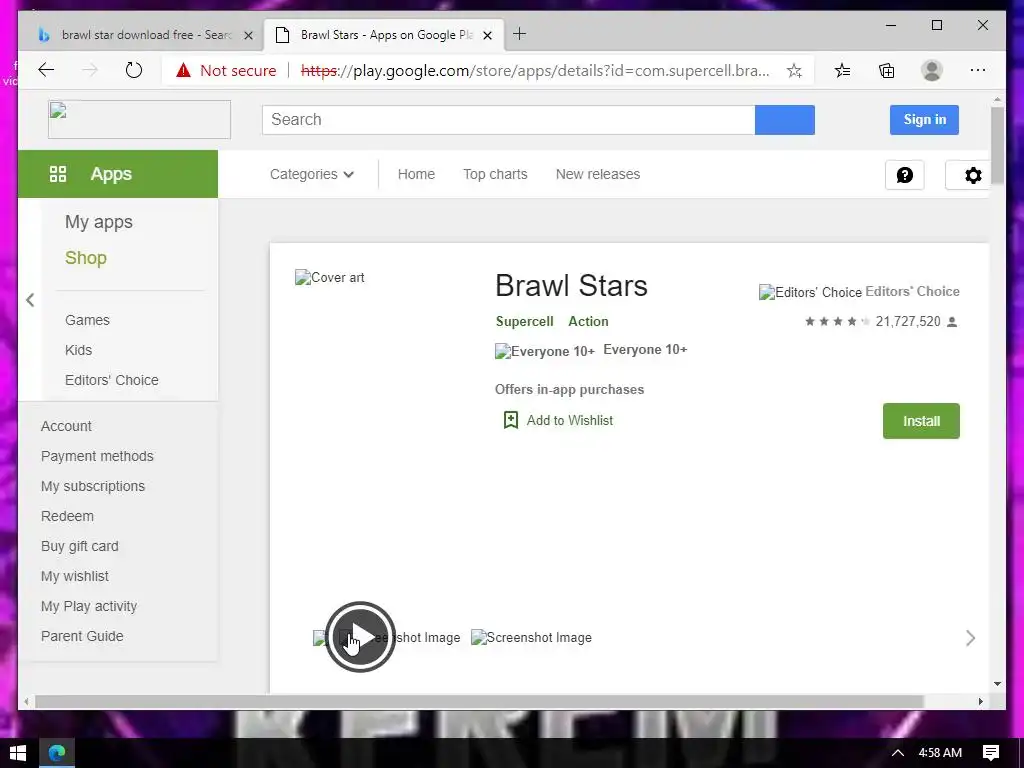Close the Brawl Stars Google Play tab
The width and height of the screenshot is (1024, 768).
click(x=487, y=35)
